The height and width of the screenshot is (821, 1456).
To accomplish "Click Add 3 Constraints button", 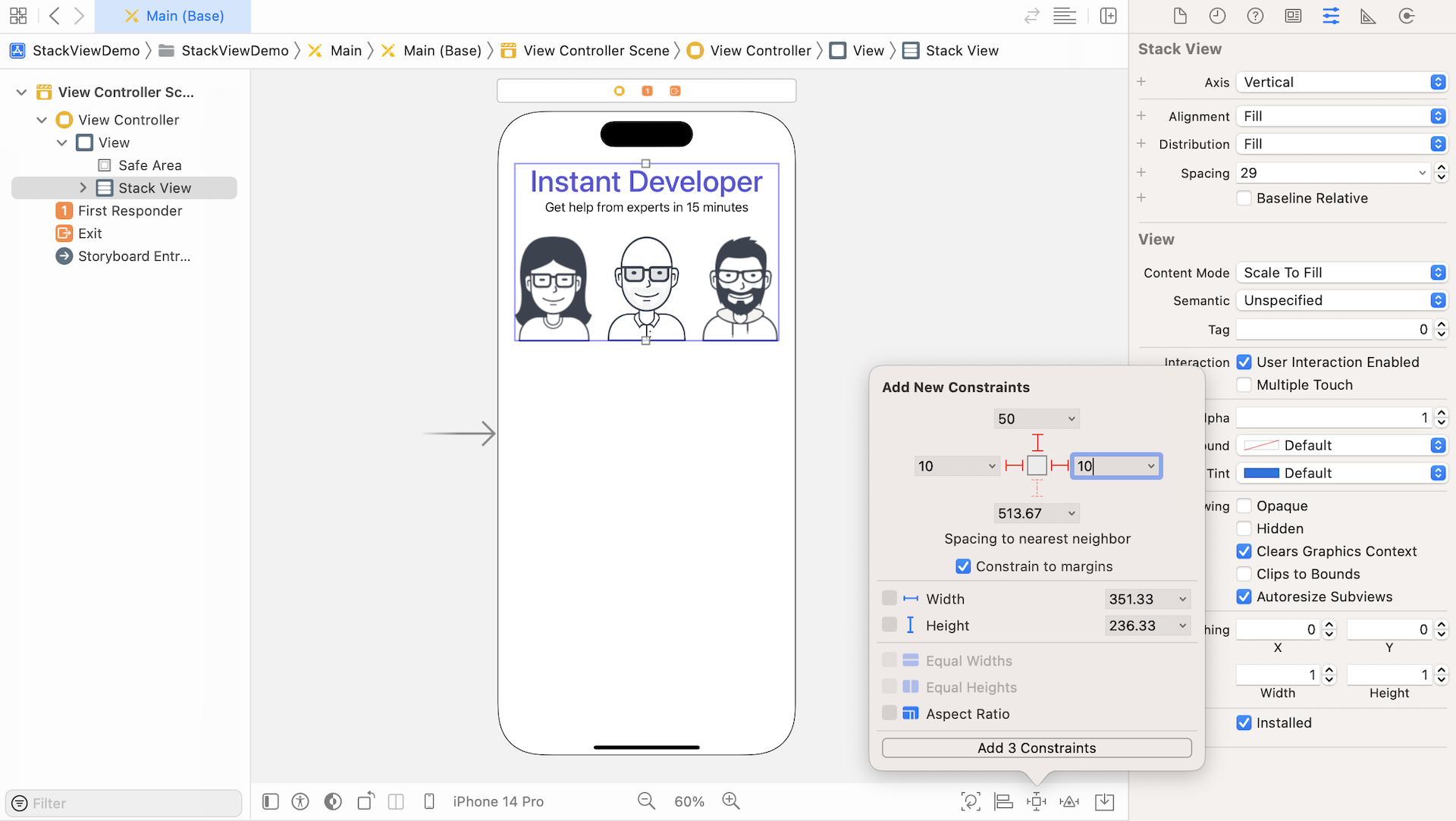I will click(1036, 747).
